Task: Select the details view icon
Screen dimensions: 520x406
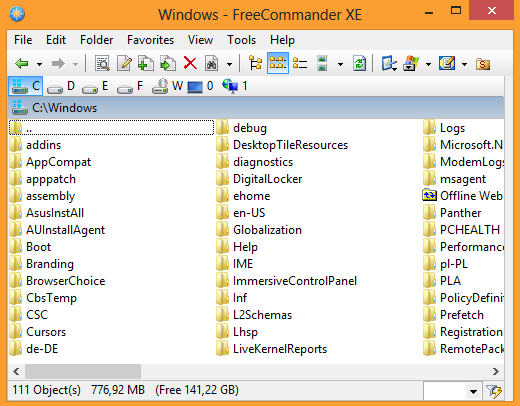Action: tap(300, 63)
